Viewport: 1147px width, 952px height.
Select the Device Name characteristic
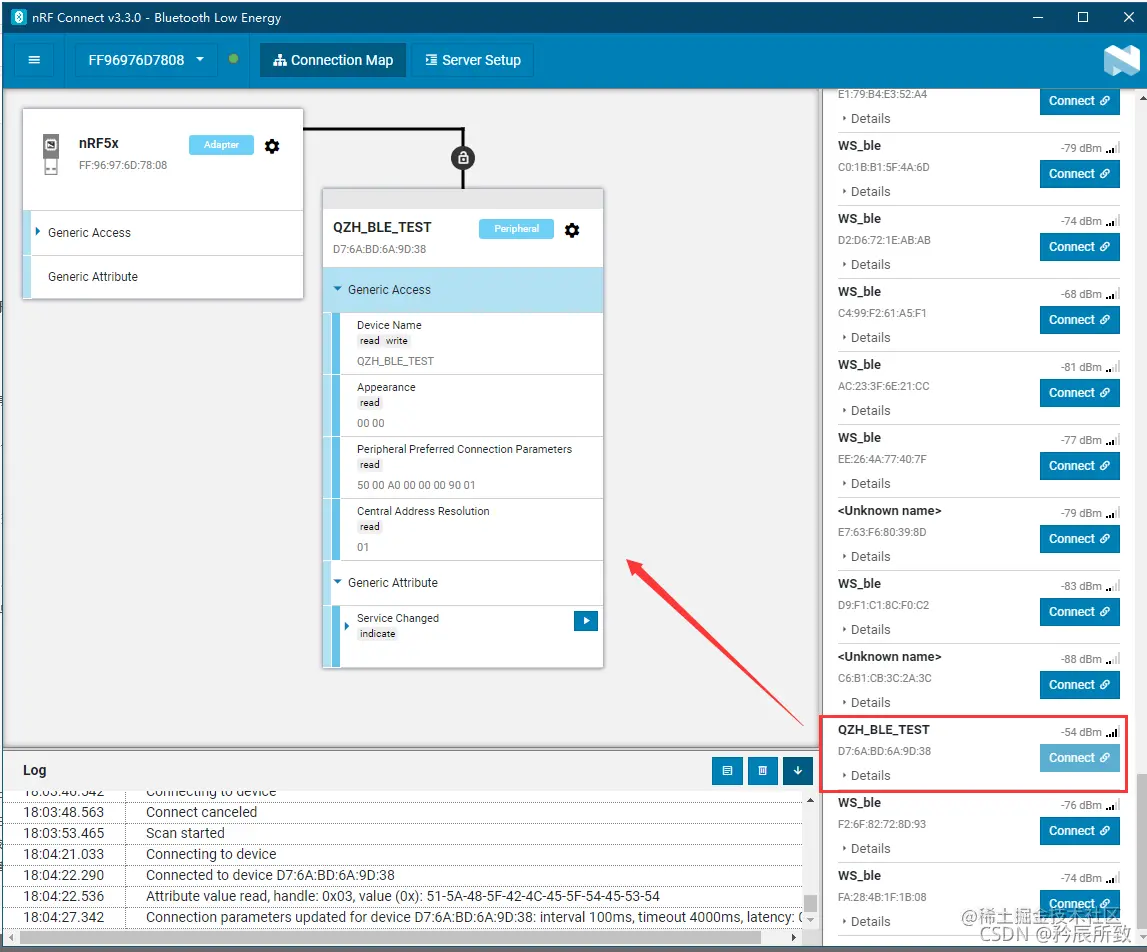[471, 343]
